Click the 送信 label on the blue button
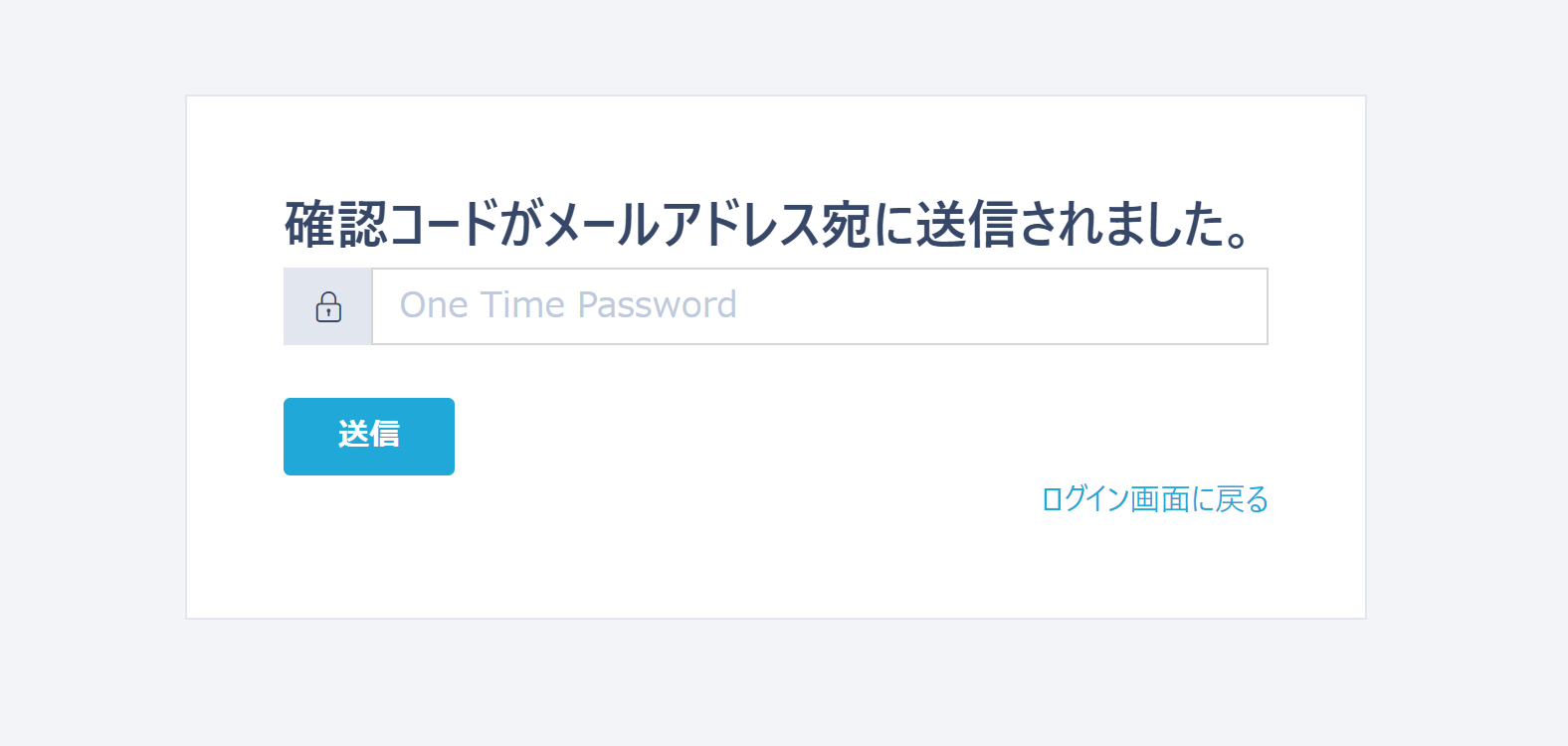 [x=369, y=435]
